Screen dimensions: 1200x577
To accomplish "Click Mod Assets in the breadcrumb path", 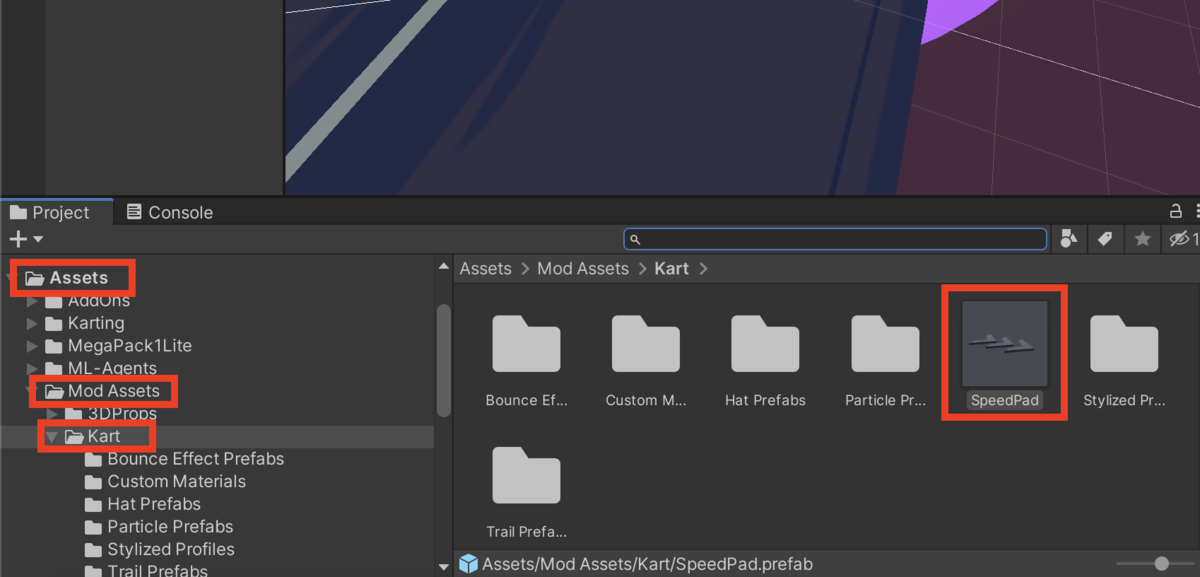I will [x=583, y=268].
